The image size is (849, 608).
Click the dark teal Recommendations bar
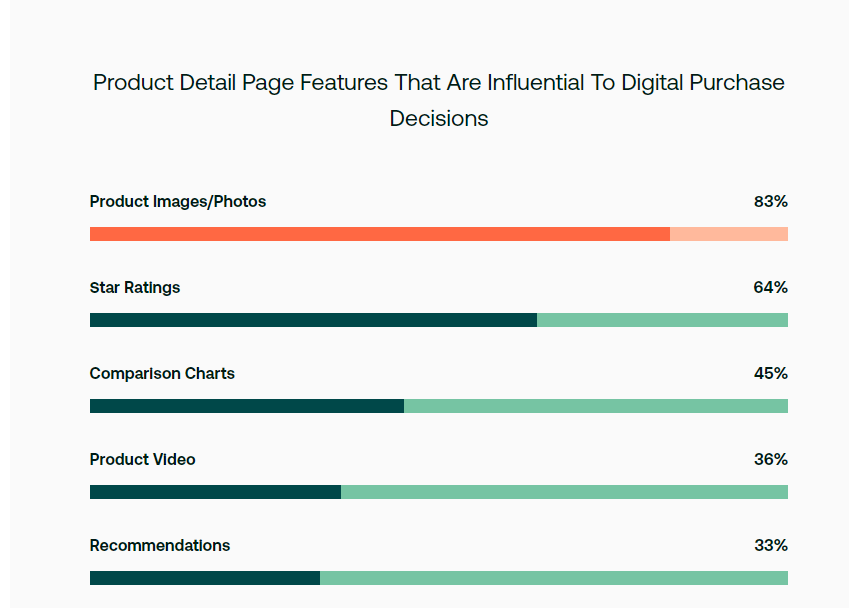[x=205, y=578]
